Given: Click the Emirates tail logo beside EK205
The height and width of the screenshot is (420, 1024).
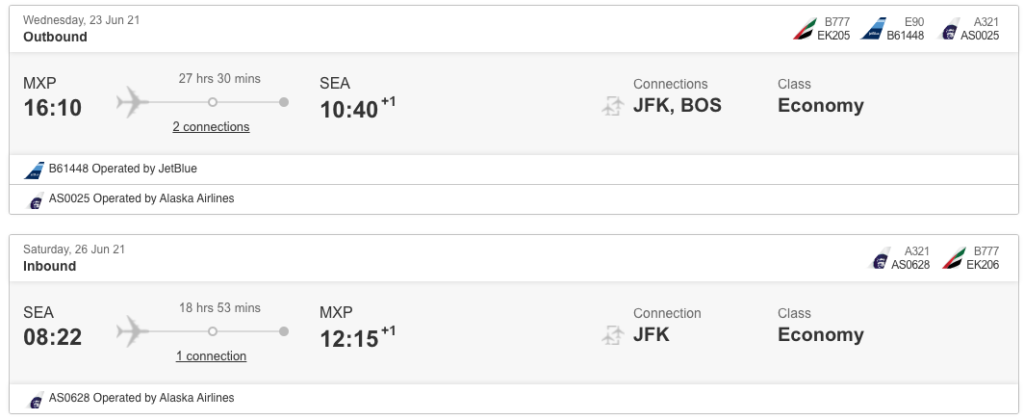Looking at the screenshot, I should [805, 29].
